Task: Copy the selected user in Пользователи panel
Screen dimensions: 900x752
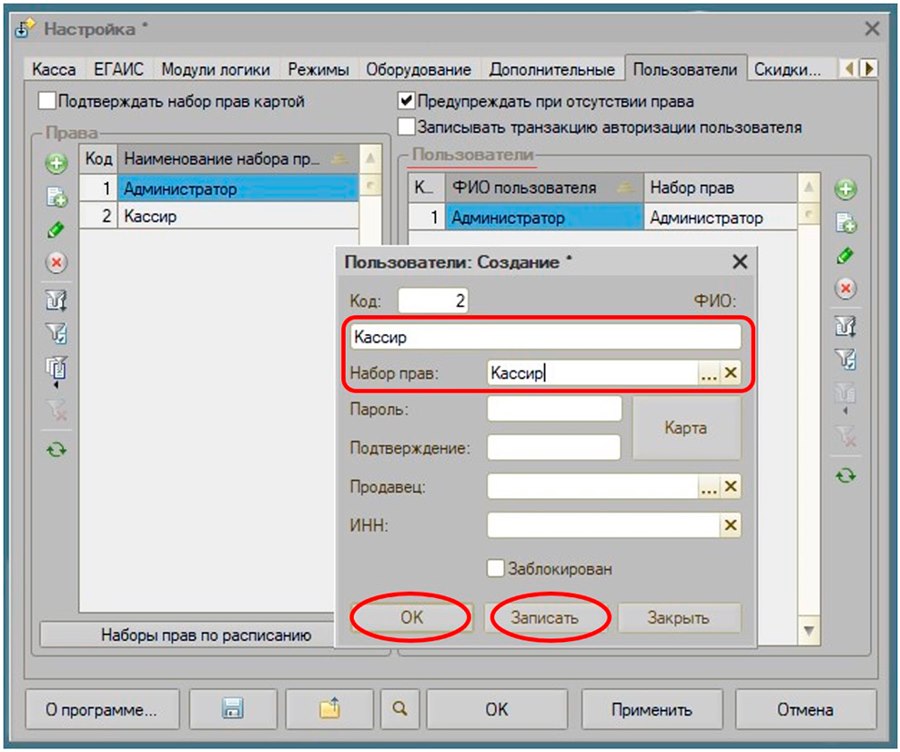Action: click(x=845, y=223)
